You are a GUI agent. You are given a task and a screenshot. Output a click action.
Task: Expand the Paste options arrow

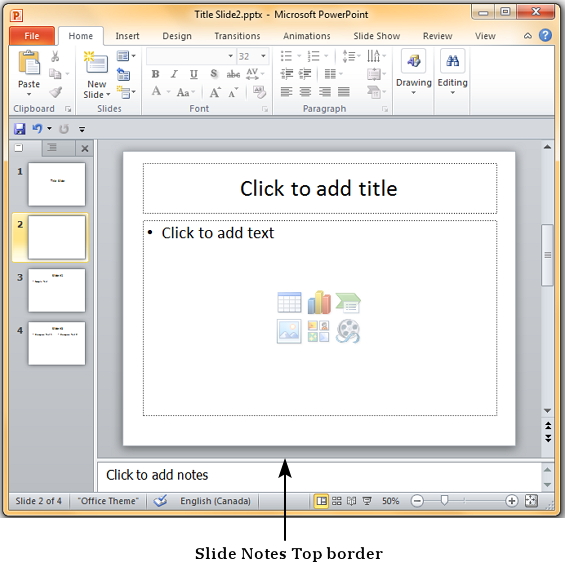point(29,95)
